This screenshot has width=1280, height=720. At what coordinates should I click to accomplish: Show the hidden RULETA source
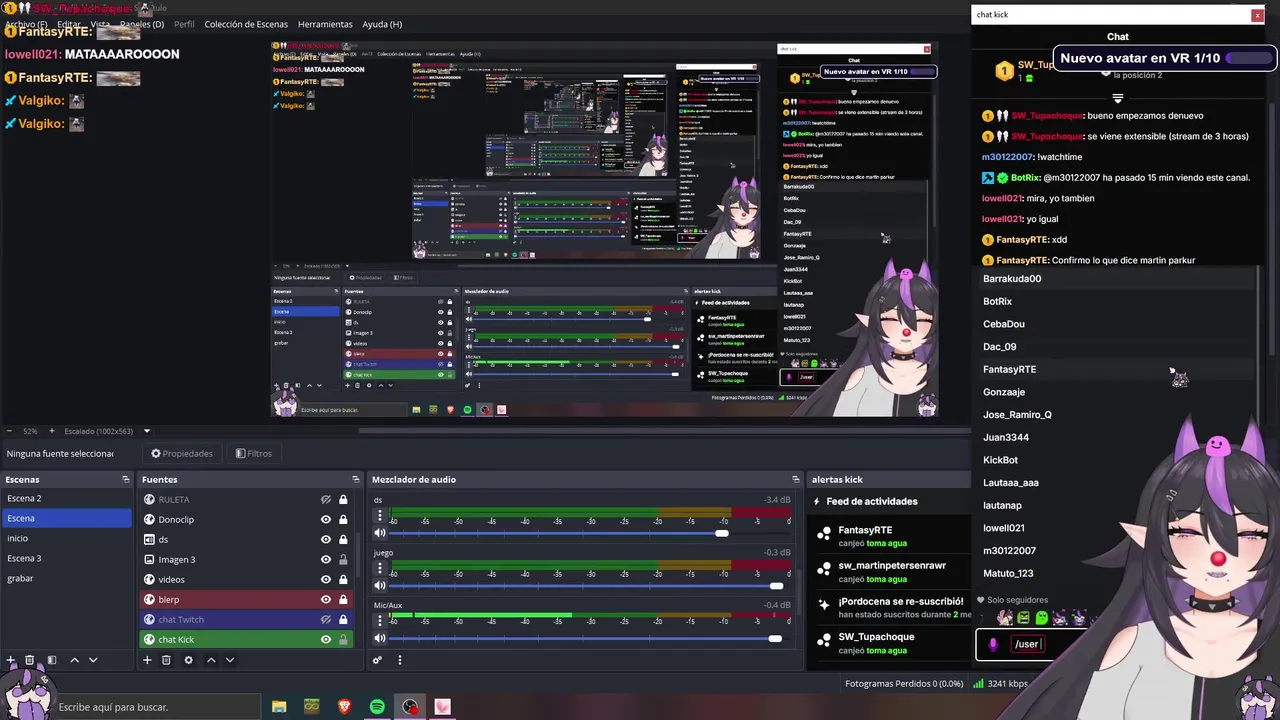(x=326, y=499)
